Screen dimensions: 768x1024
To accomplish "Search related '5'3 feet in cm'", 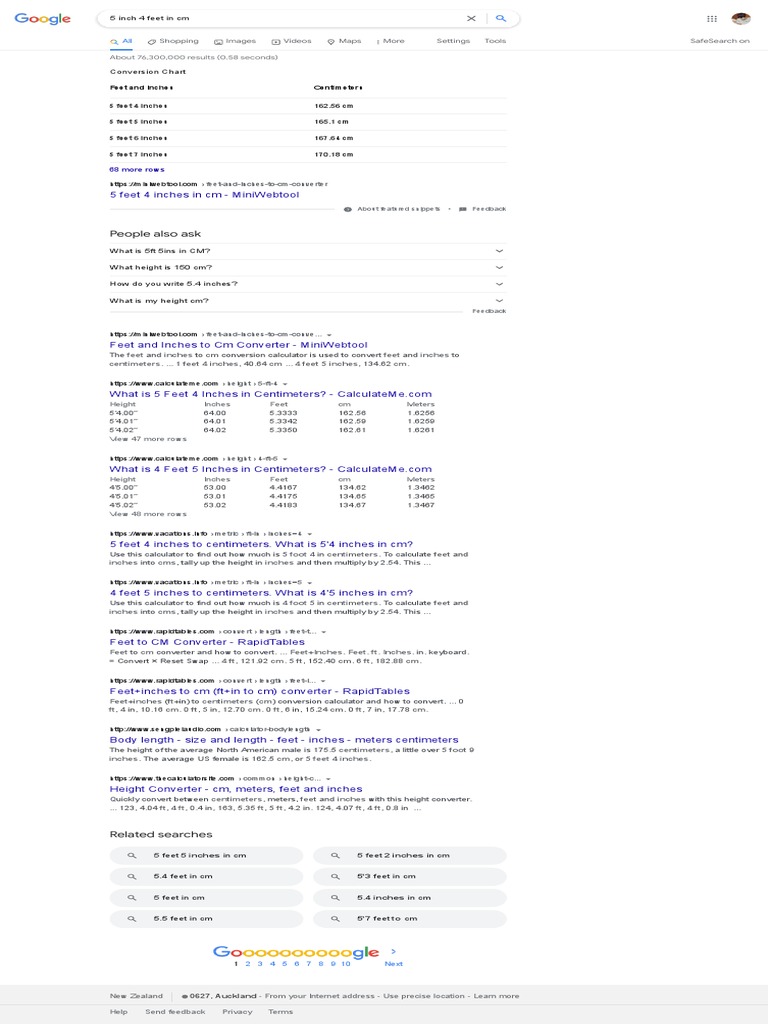I will [409, 876].
